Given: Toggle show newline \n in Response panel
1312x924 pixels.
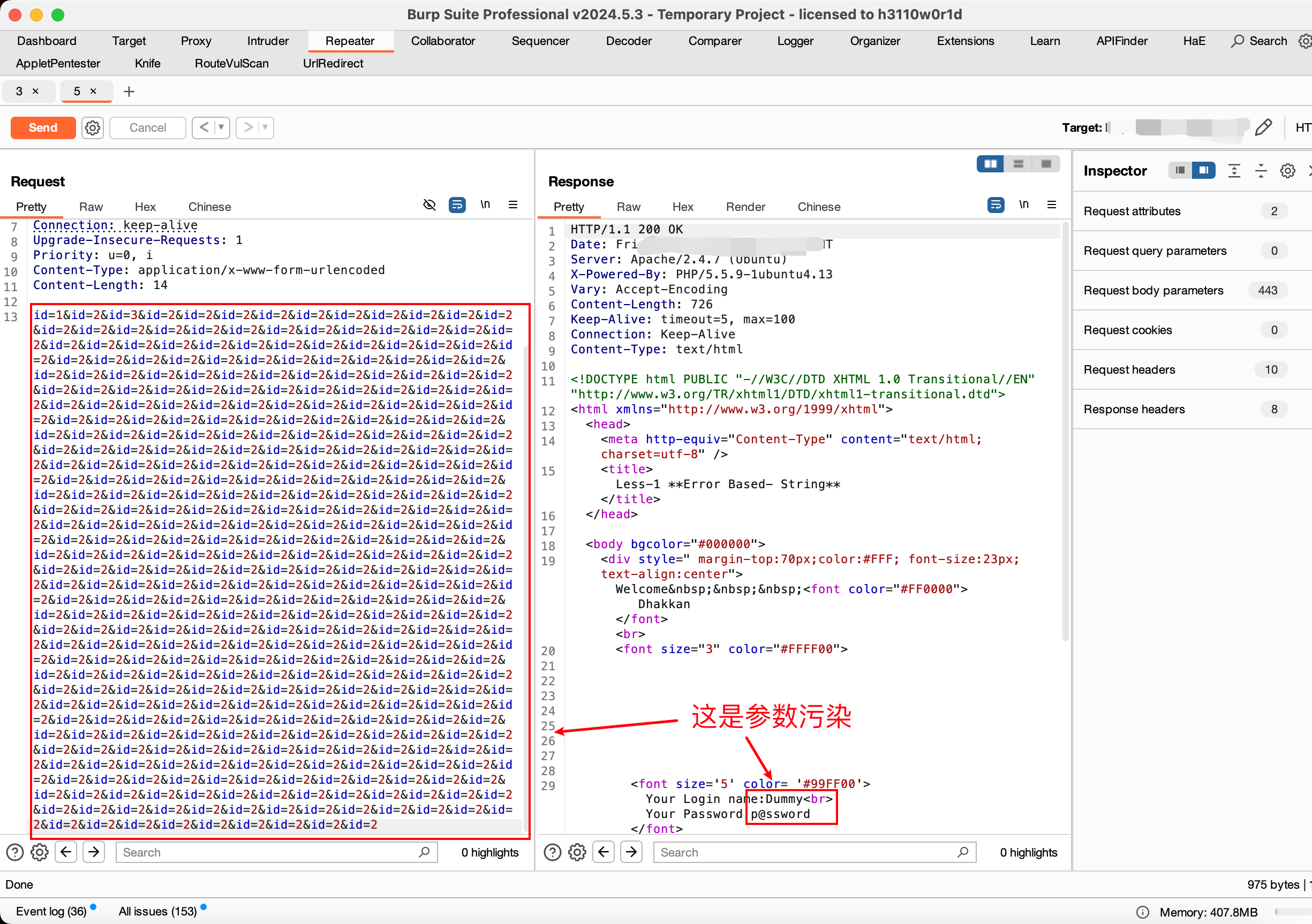Looking at the screenshot, I should (1023, 205).
